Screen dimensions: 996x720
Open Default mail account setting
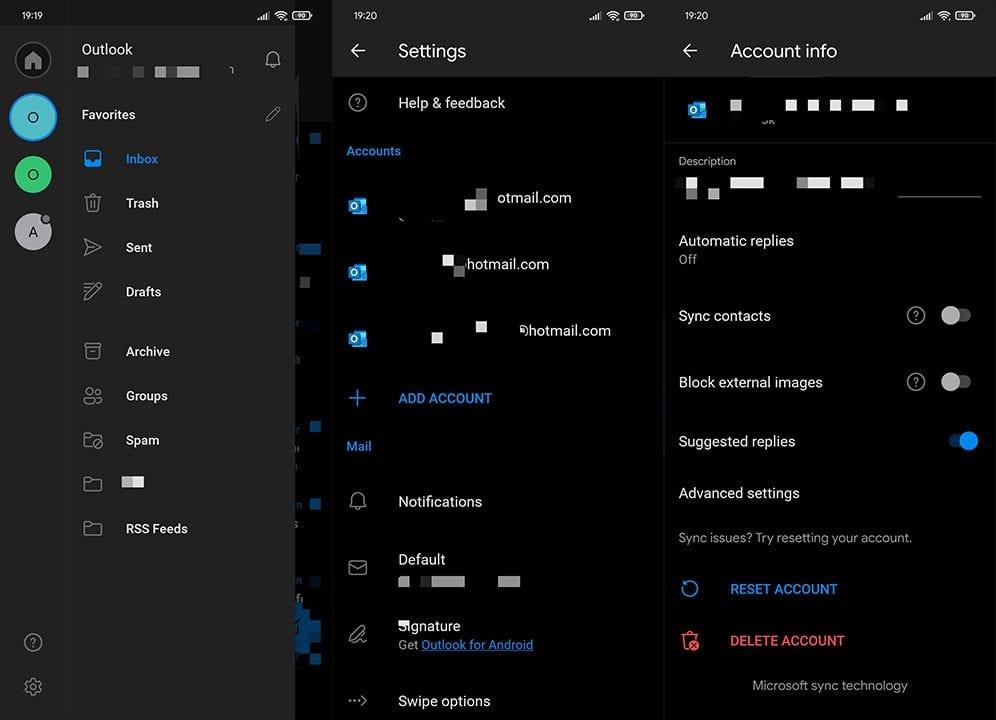(x=498, y=569)
